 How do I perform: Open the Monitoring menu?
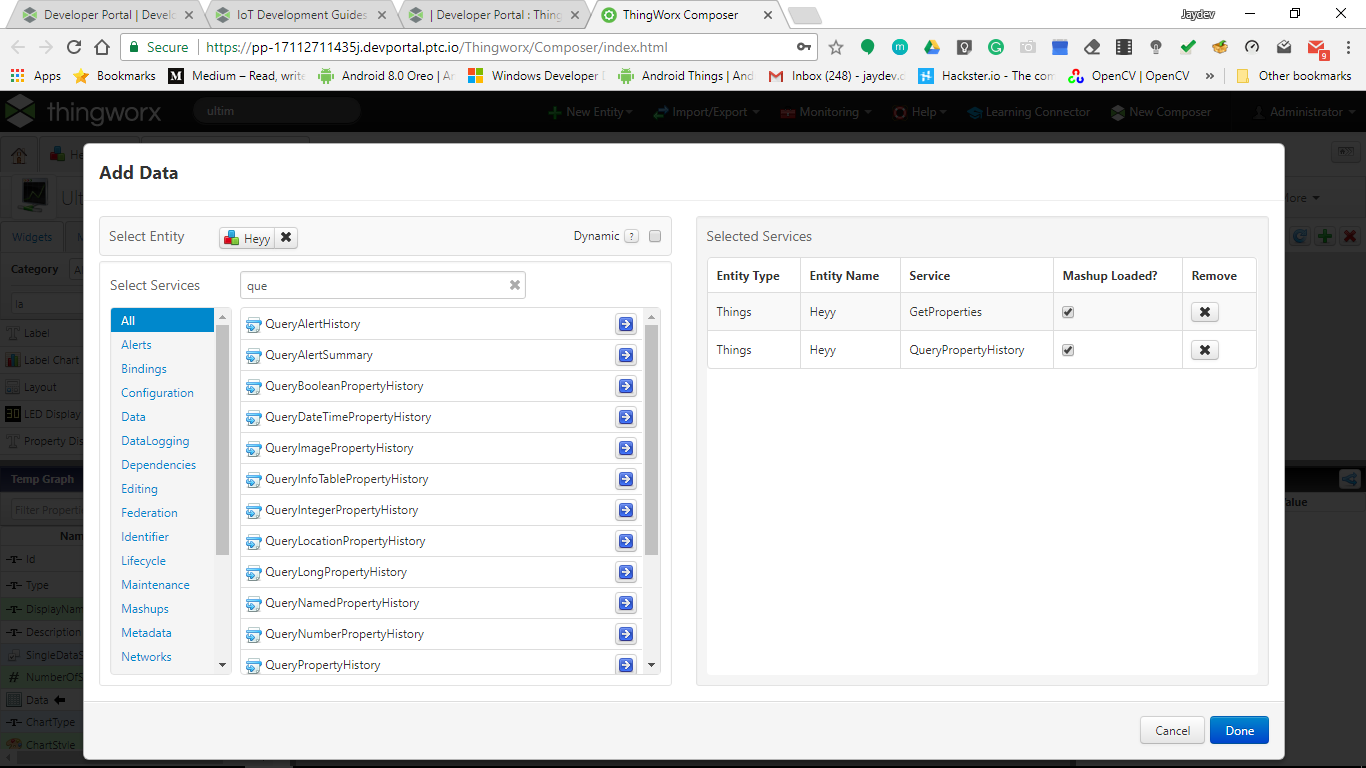coord(825,112)
